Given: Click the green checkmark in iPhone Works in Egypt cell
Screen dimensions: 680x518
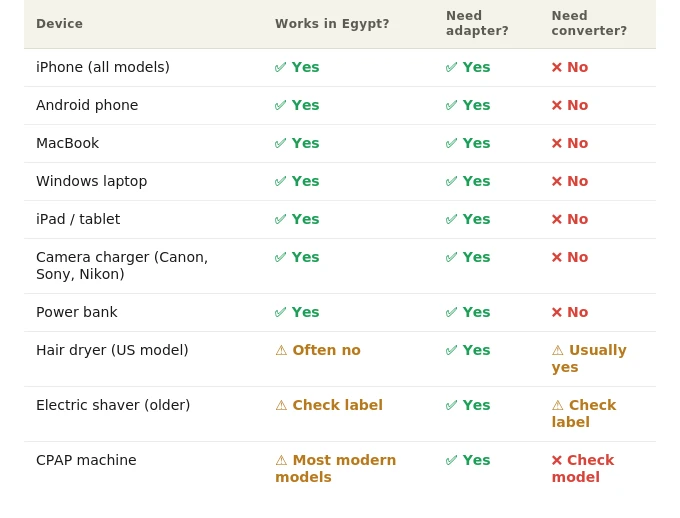Looking at the screenshot, I should [281, 67].
